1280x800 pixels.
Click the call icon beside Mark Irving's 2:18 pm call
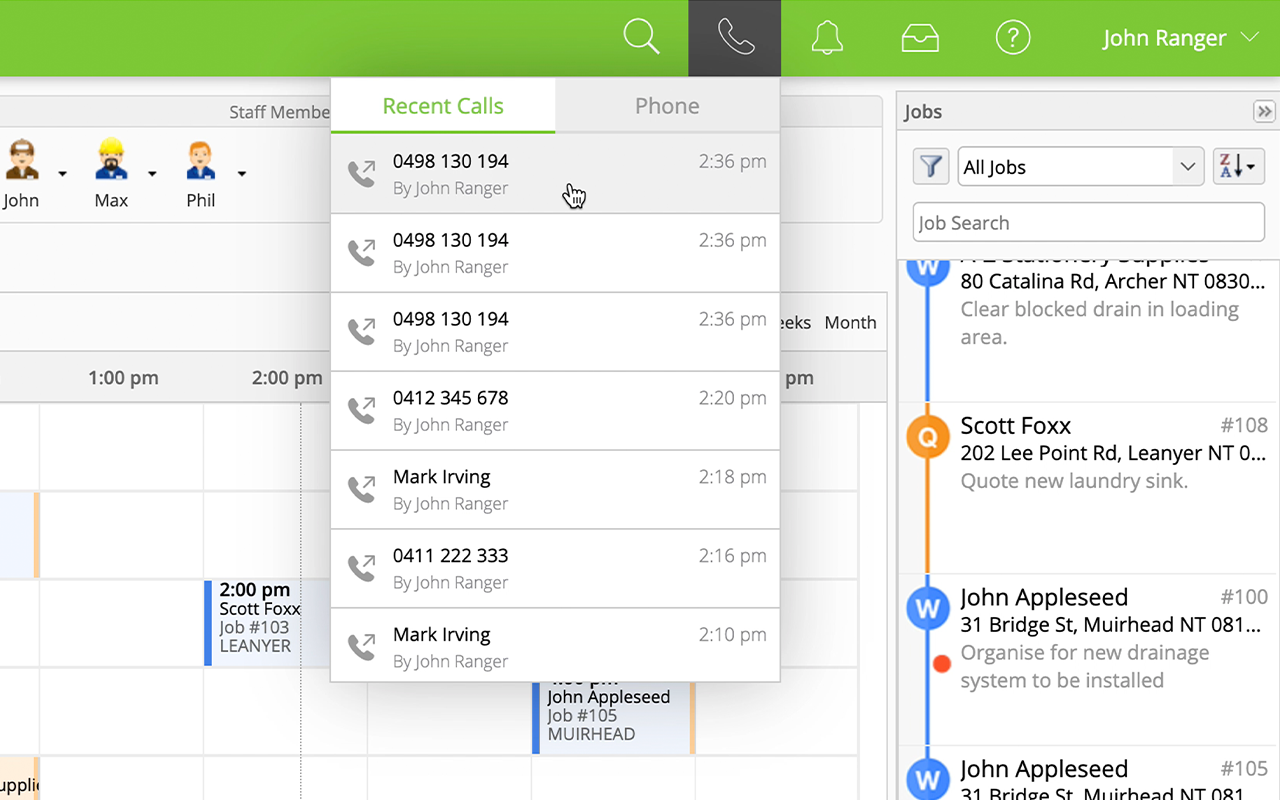361,489
